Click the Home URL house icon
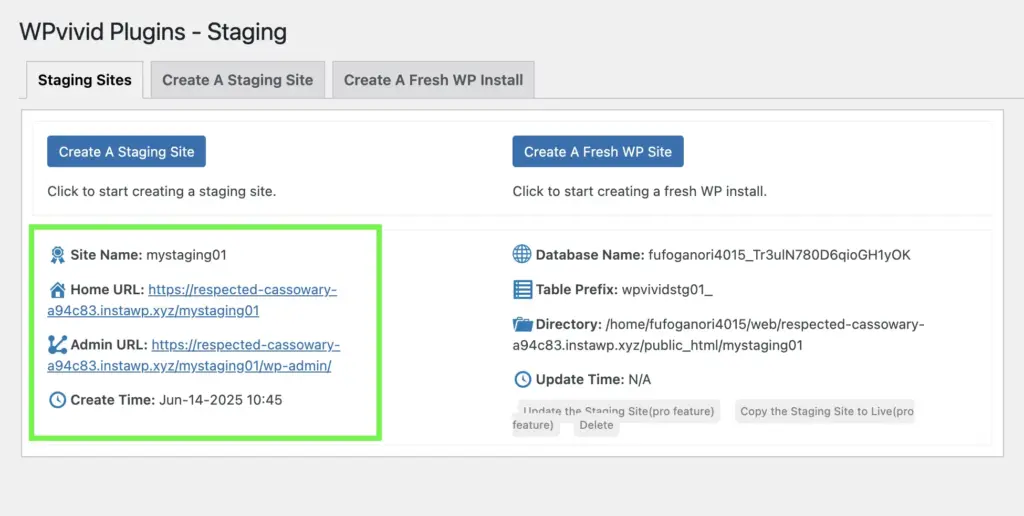This screenshot has width=1024, height=516. (57, 290)
